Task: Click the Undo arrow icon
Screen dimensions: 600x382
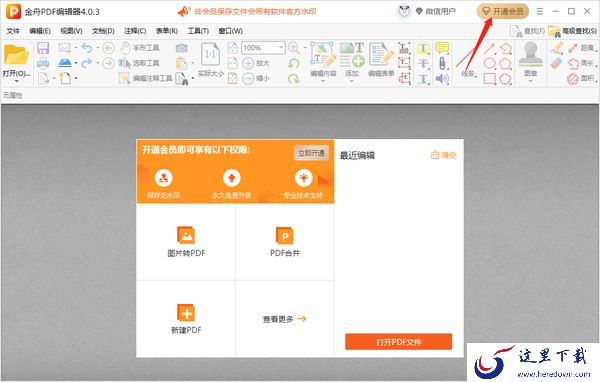Action: coord(87,48)
